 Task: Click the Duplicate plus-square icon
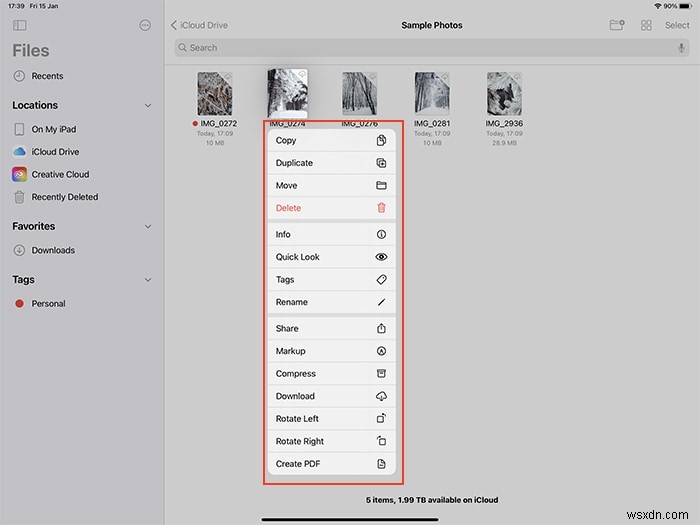pyautogui.click(x=381, y=163)
